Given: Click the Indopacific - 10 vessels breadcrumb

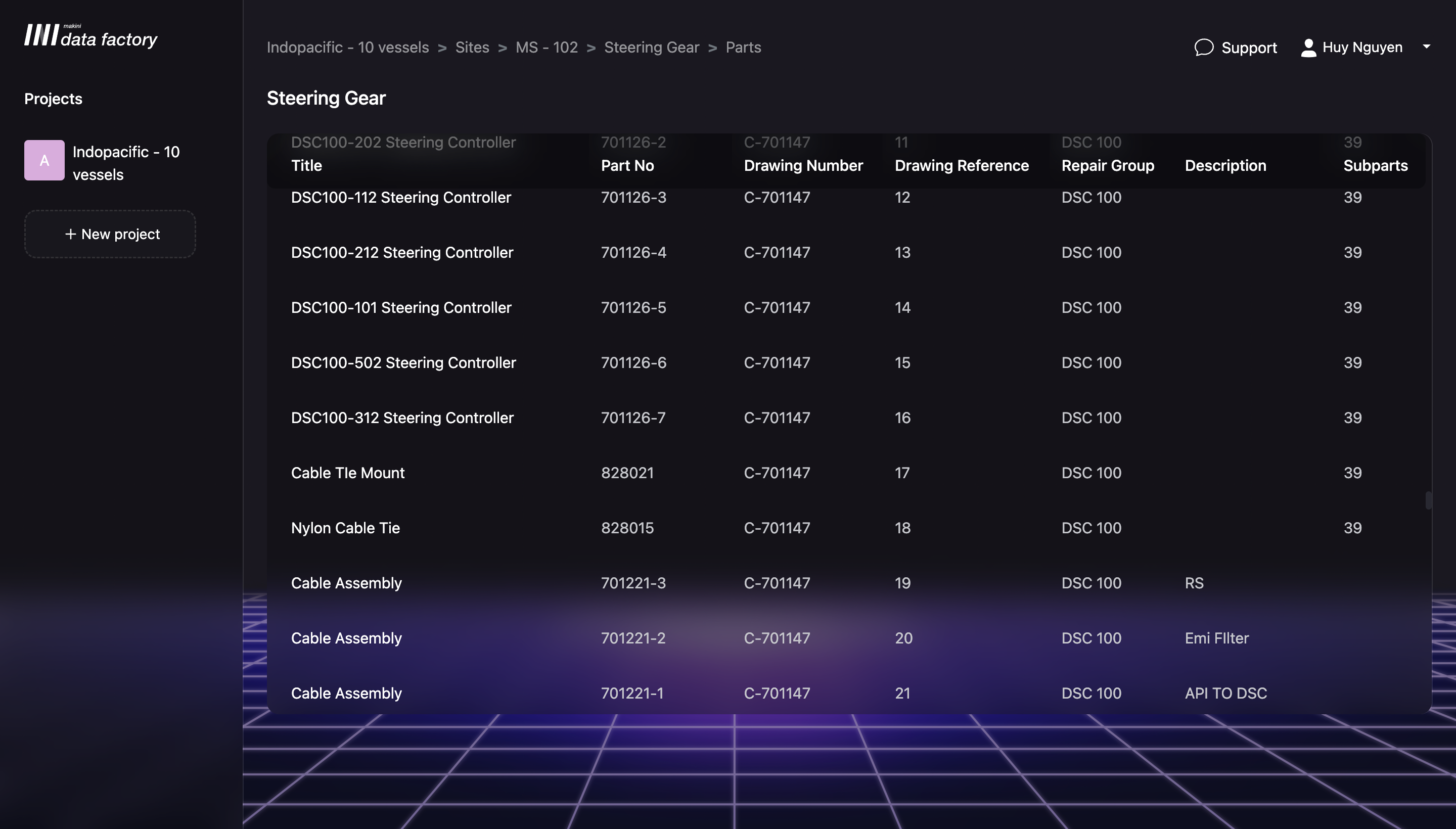Looking at the screenshot, I should click(347, 47).
